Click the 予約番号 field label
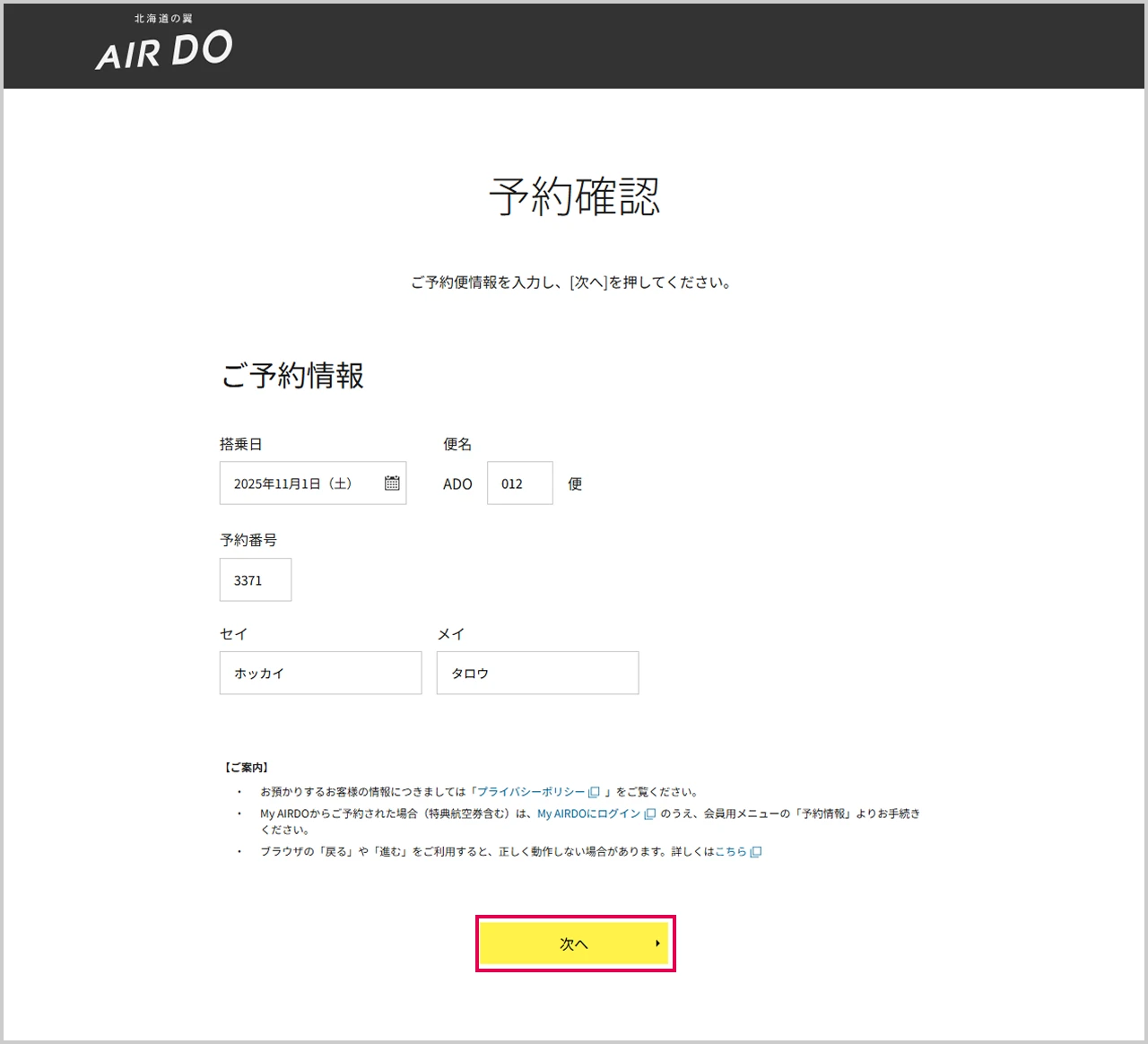 tap(248, 540)
